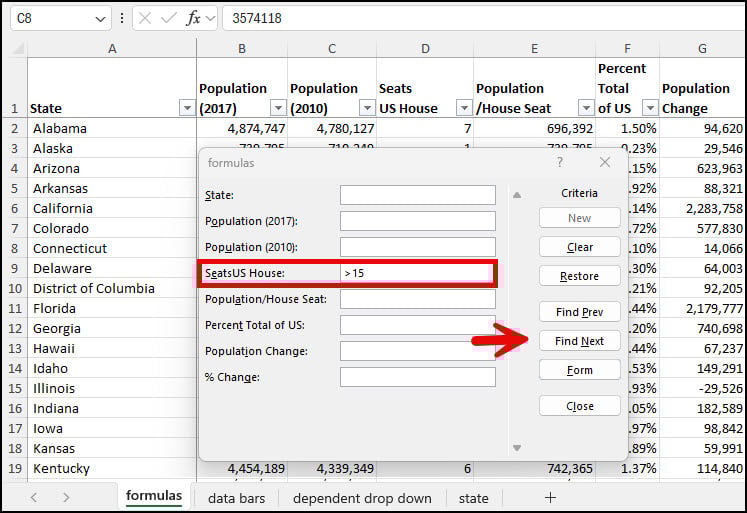The image size is (747, 513).
Task: Click the Percent Total of US form field
Action: pyautogui.click(x=418, y=325)
